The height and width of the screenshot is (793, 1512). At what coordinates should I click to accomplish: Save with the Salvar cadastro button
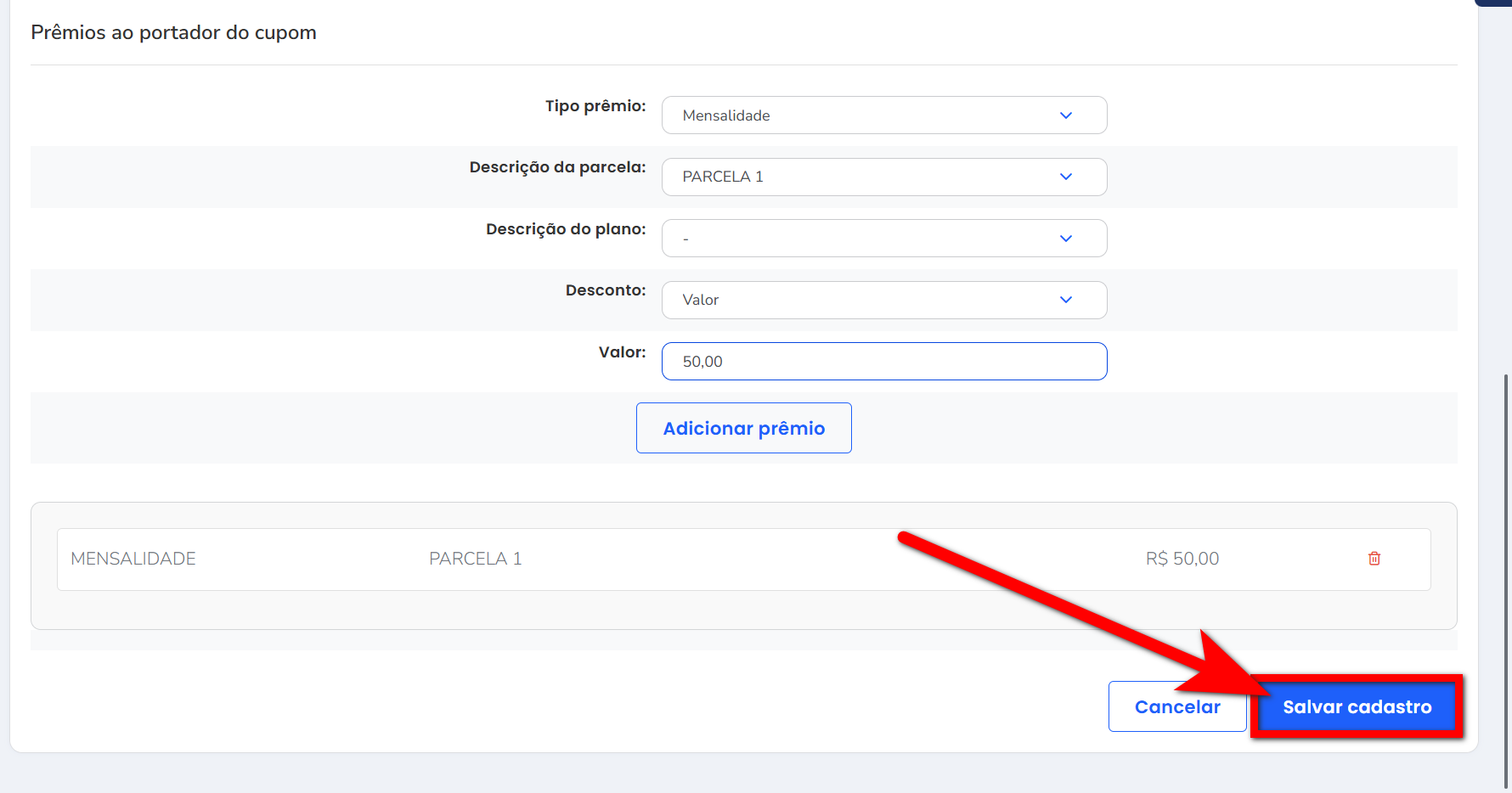[1357, 706]
